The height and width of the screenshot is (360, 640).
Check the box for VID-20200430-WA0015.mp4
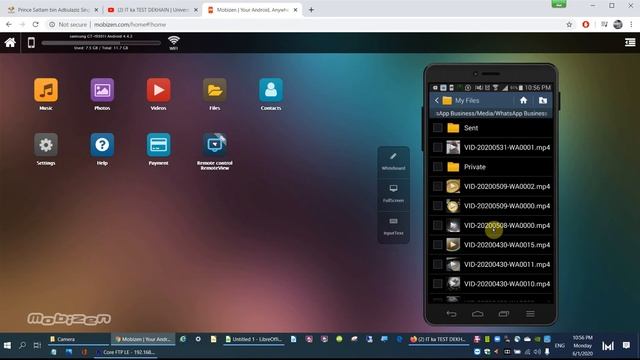click(438, 245)
